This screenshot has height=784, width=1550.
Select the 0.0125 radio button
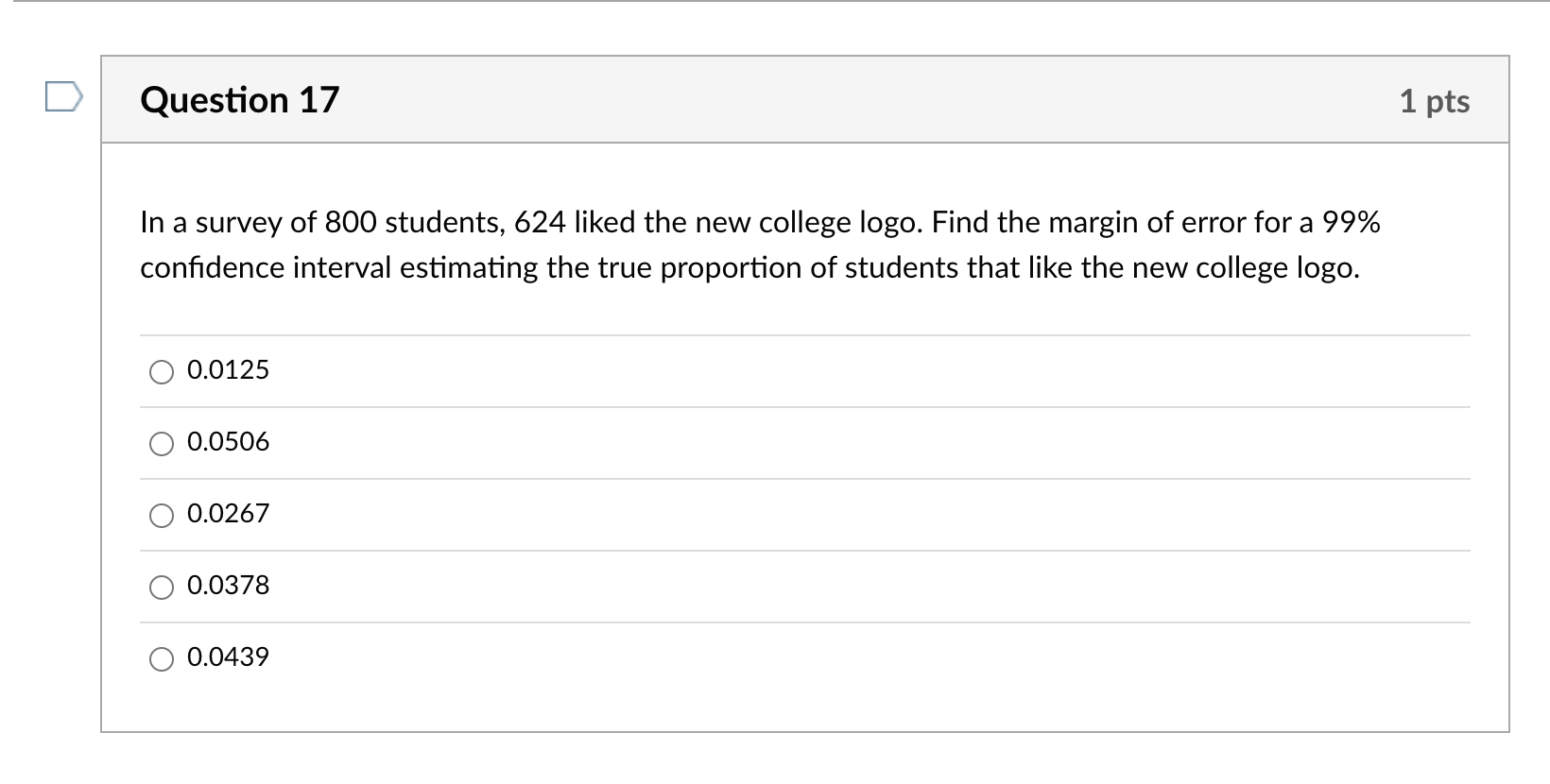click(162, 372)
